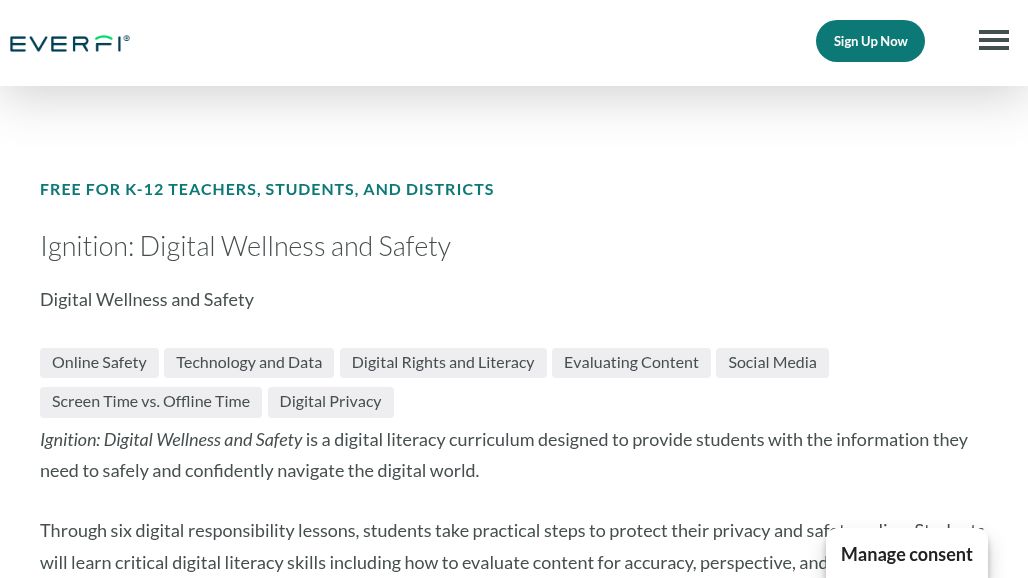
Task: Click the Free for K-12 Teachers heading
Action: (267, 189)
